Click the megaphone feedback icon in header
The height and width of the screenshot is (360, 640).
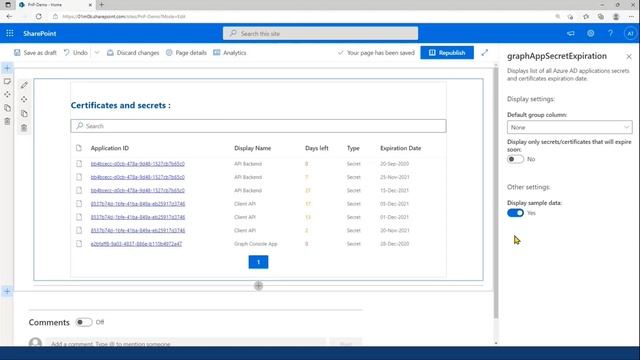tap(571, 33)
